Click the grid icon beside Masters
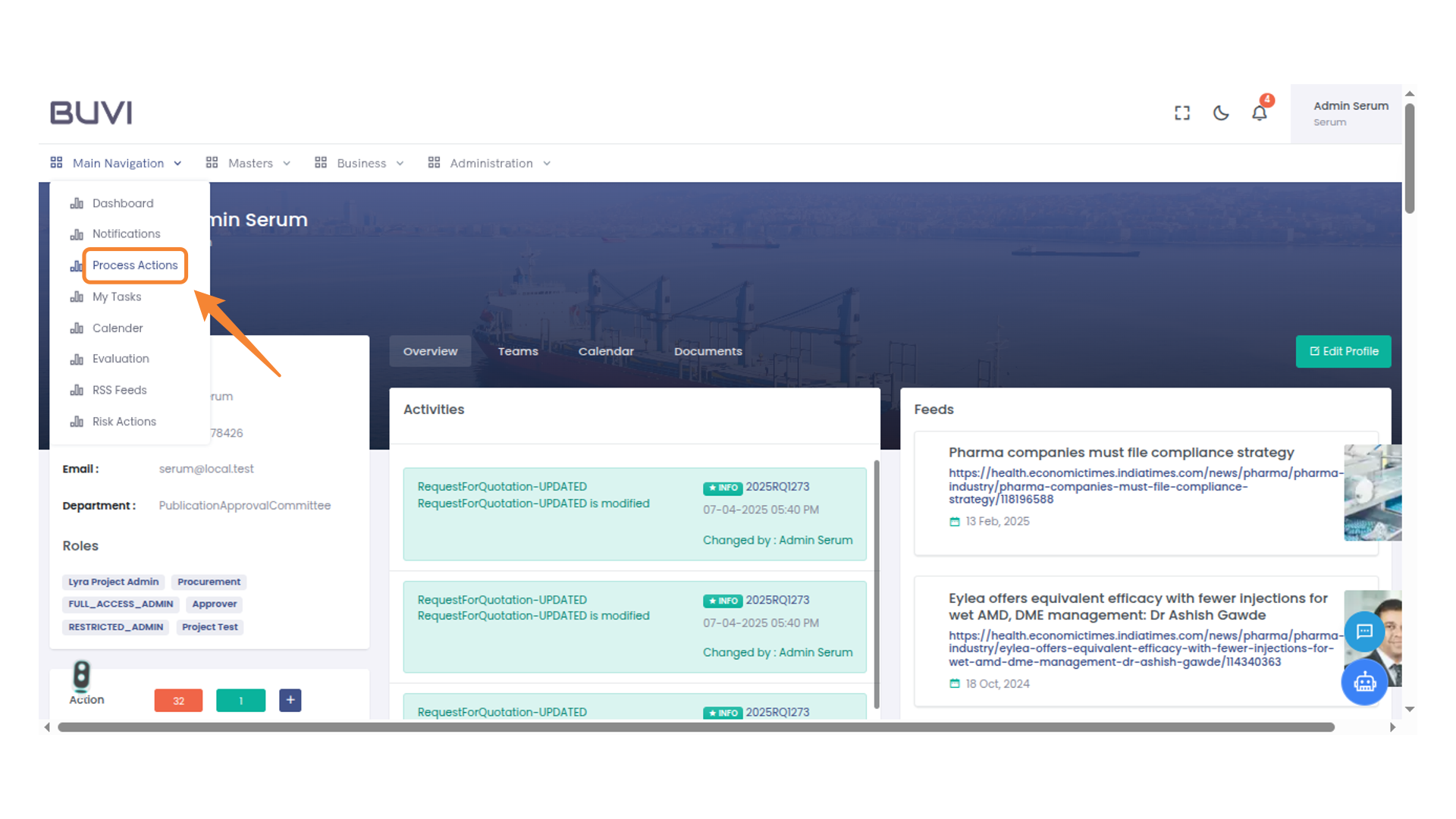 click(x=211, y=162)
